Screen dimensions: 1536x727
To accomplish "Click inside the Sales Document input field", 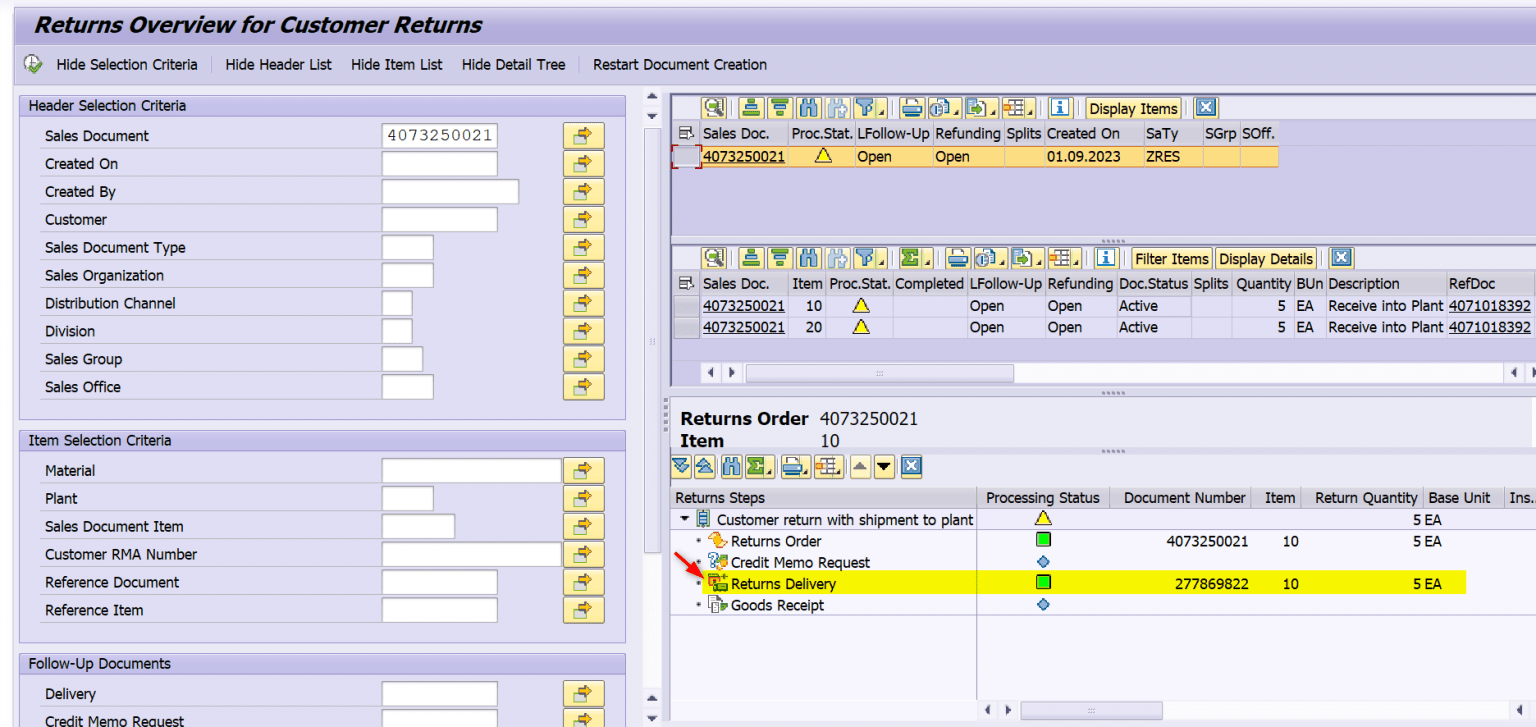I will click(x=440, y=135).
